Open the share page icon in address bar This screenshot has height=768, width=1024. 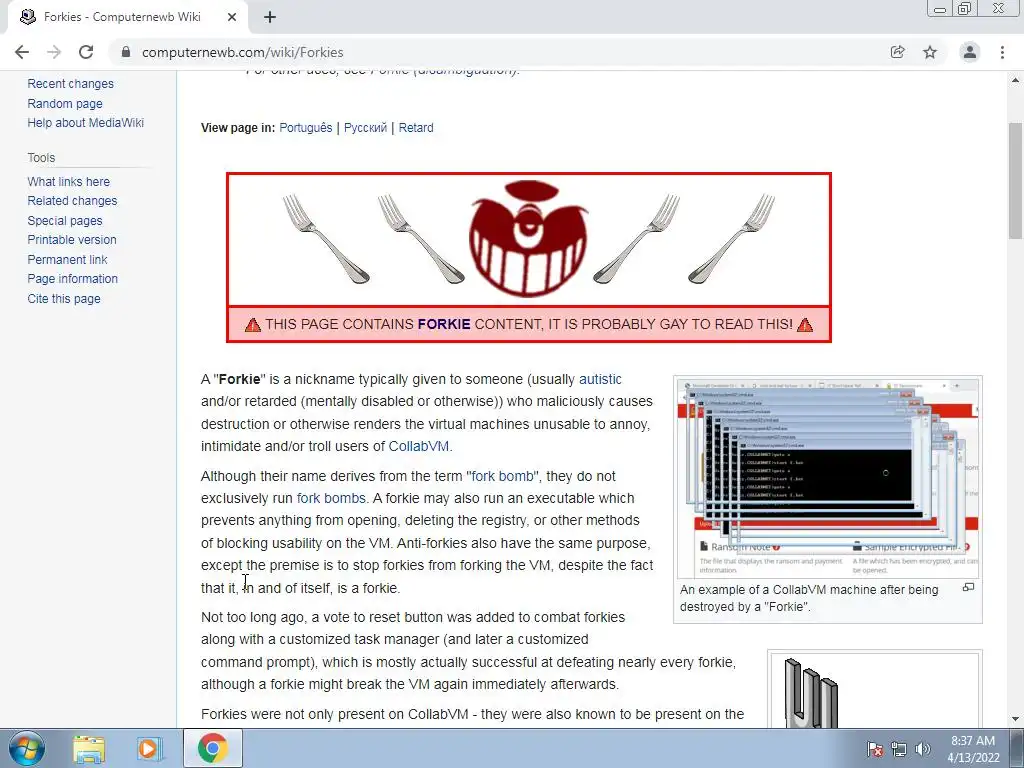click(897, 52)
